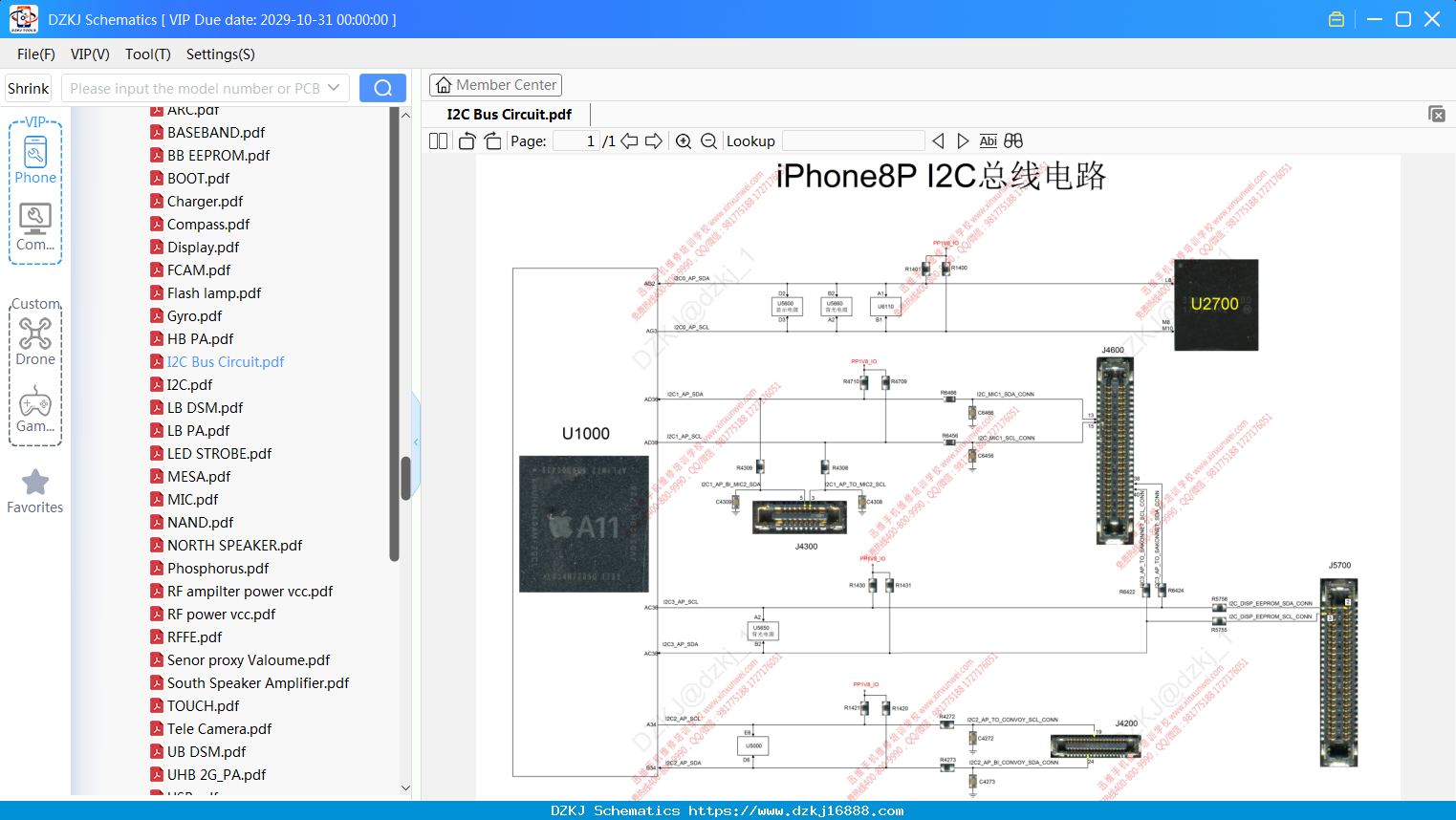Open the Tool(T) menu

point(148,54)
